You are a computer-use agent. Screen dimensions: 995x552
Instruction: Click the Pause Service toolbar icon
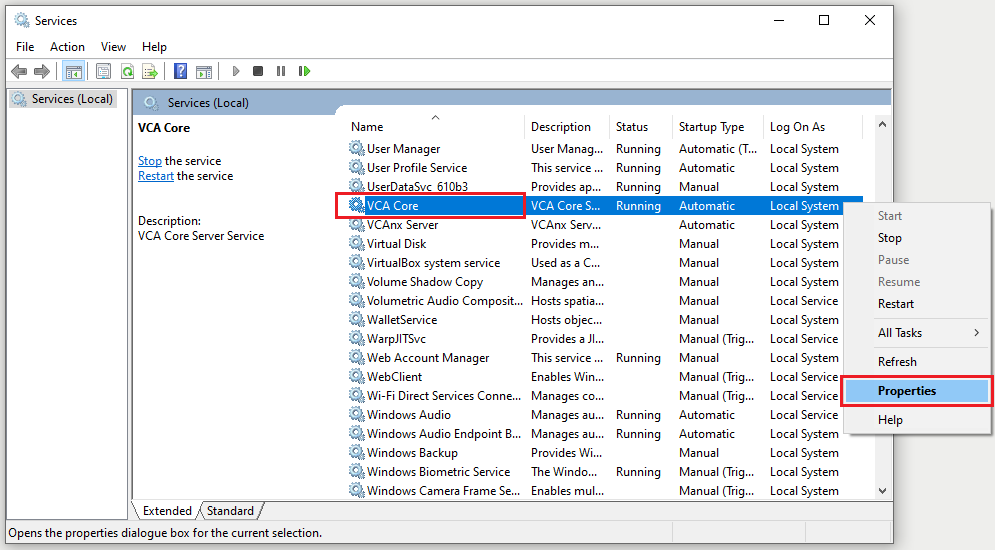click(x=281, y=71)
